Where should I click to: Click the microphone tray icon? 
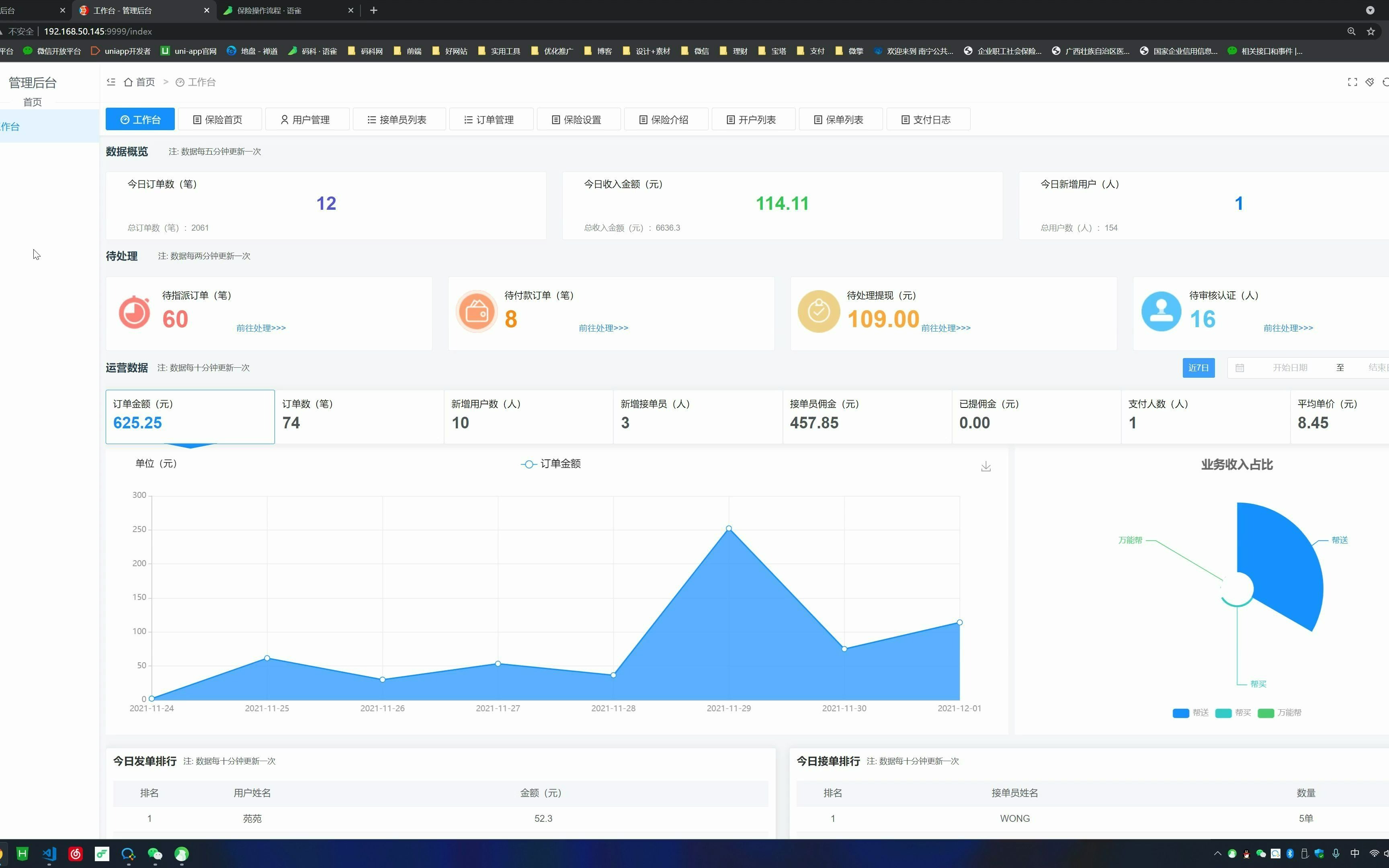pyautogui.click(x=1336, y=854)
